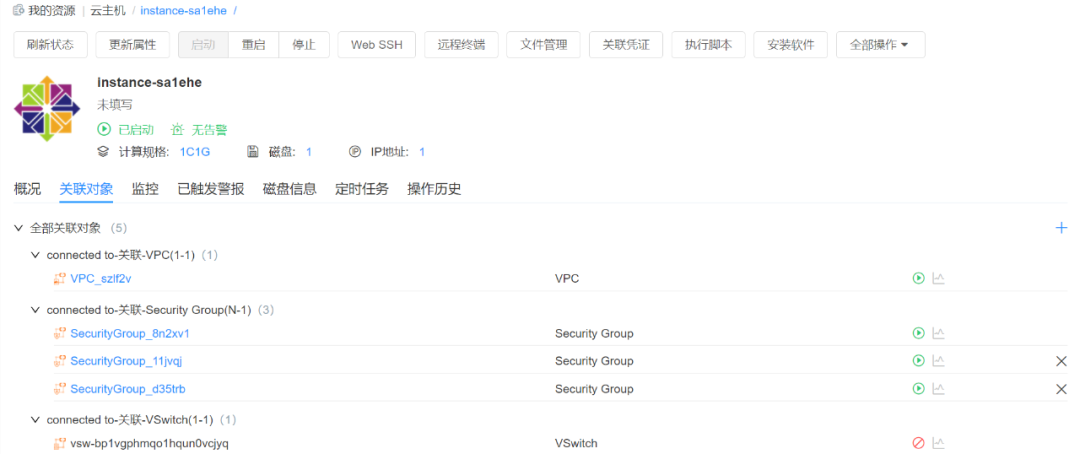Viewport: 1080px width, 454px height.
Task: Click the CentOS instance logo image
Action: coord(47,109)
